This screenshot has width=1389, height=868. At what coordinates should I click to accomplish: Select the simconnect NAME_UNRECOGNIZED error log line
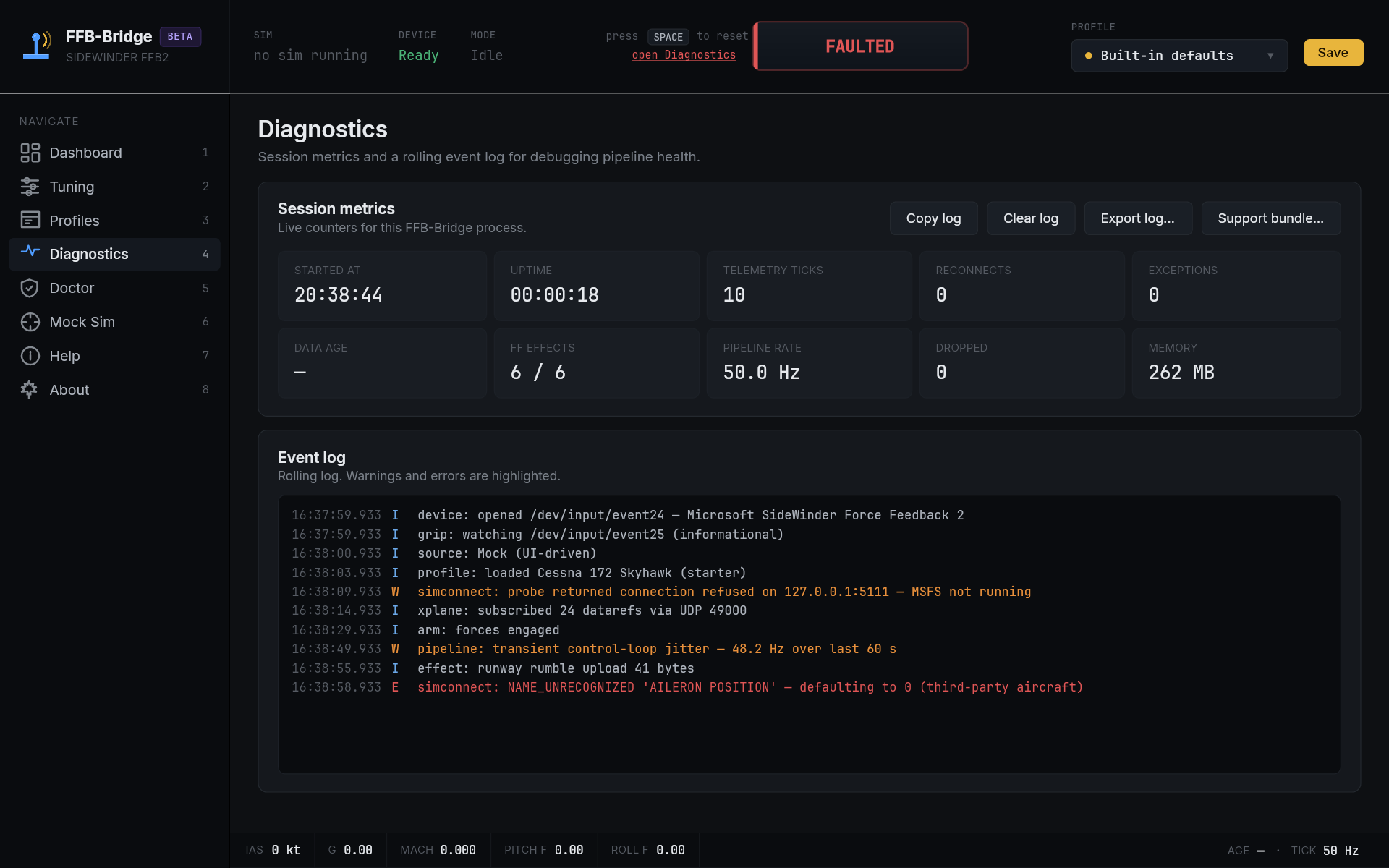tap(749, 687)
